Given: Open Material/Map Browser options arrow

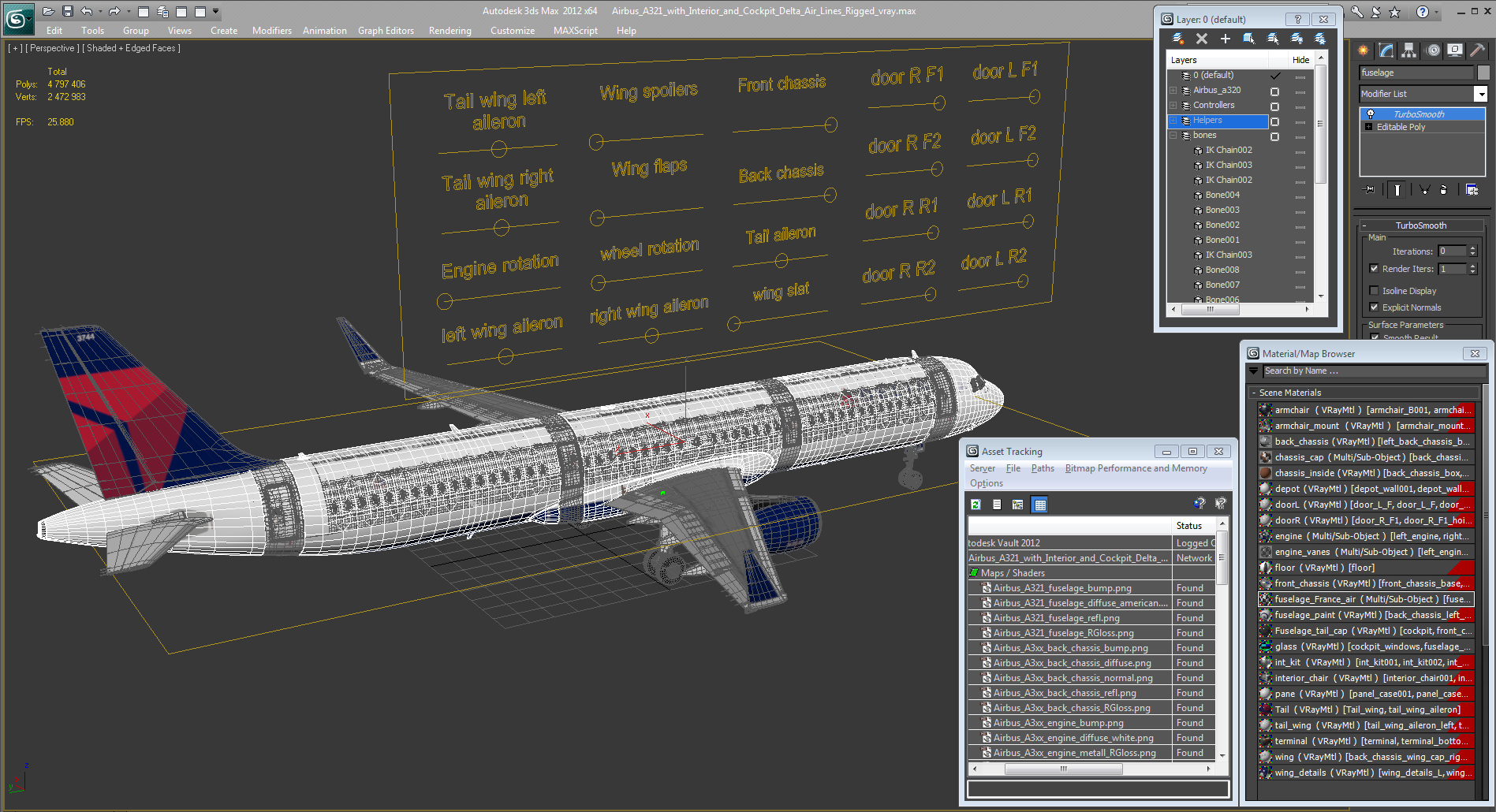Looking at the screenshot, I should coord(1254,371).
